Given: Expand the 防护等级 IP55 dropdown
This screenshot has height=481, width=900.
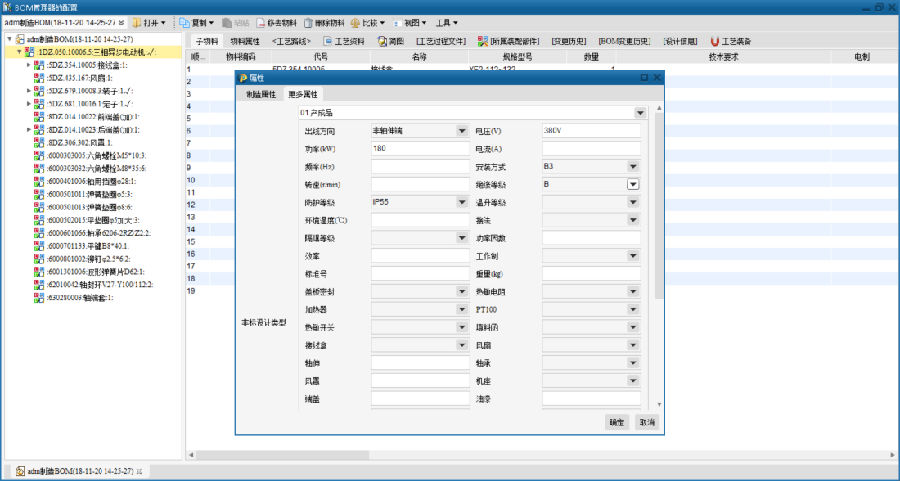Looking at the screenshot, I should [x=462, y=202].
